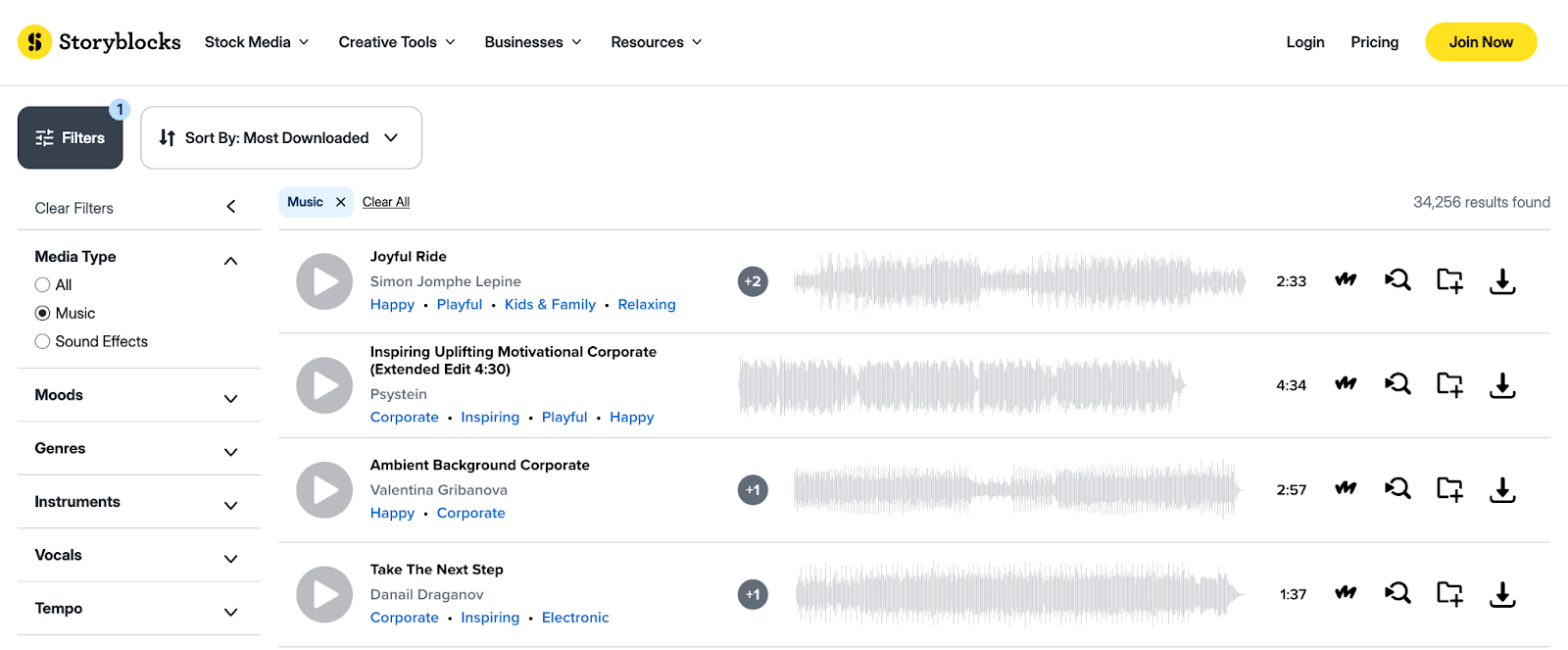Image resolution: width=1568 pixels, height=650 pixels.
Task: Seek within the Joyful Ride waveform
Action: [x=1019, y=281]
